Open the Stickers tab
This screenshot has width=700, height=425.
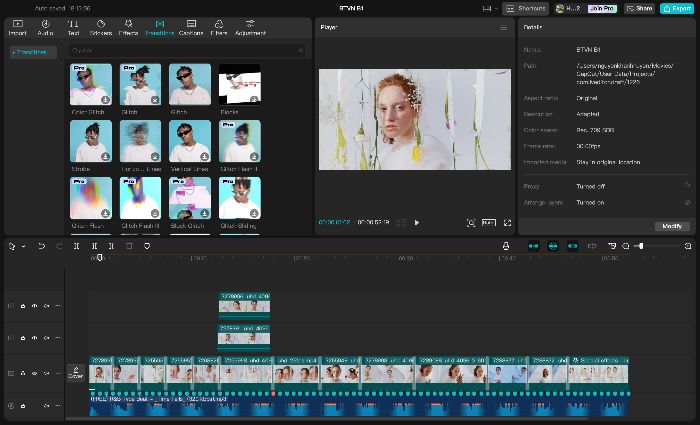pyautogui.click(x=101, y=28)
